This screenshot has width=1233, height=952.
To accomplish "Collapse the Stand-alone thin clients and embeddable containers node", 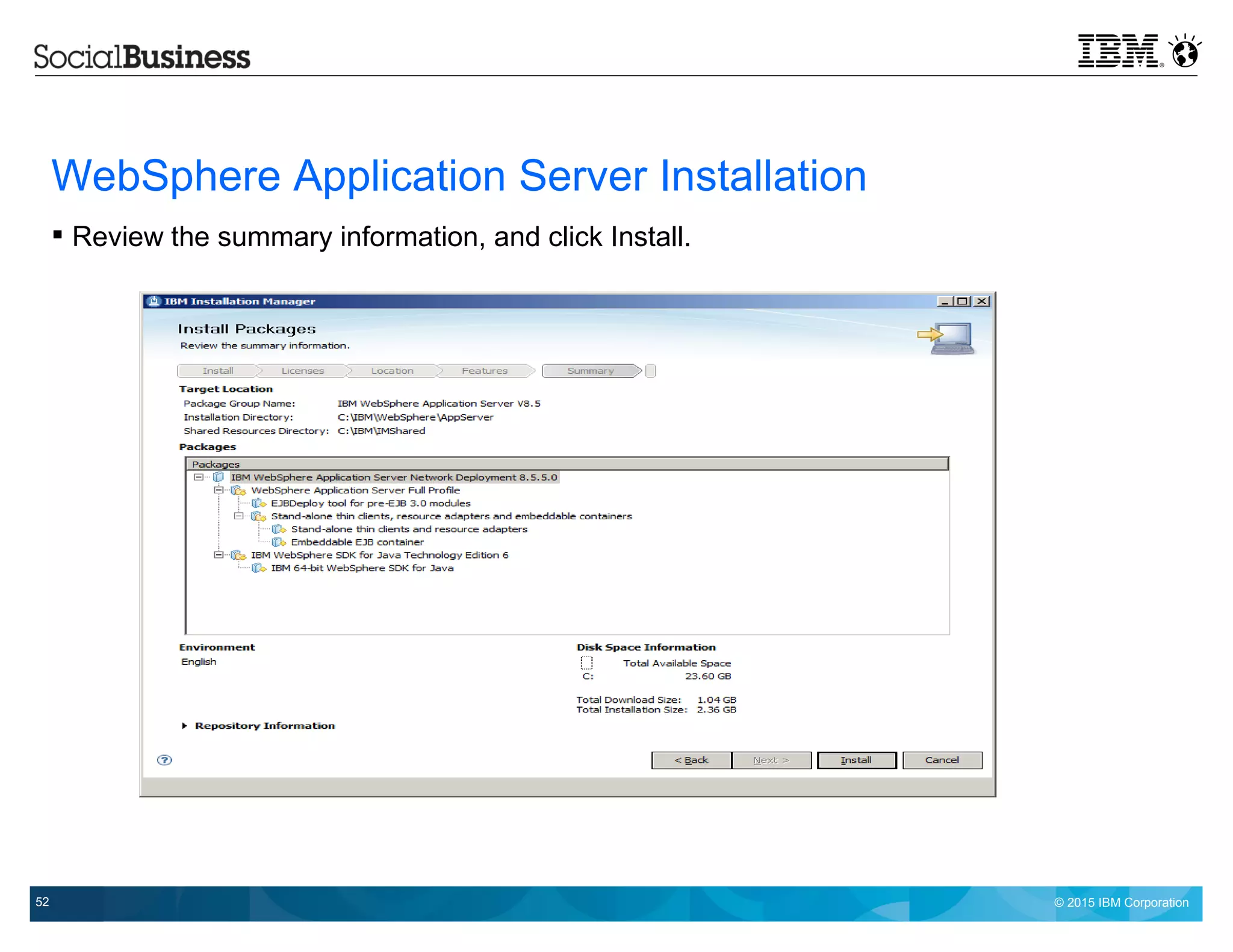I will [238, 516].
